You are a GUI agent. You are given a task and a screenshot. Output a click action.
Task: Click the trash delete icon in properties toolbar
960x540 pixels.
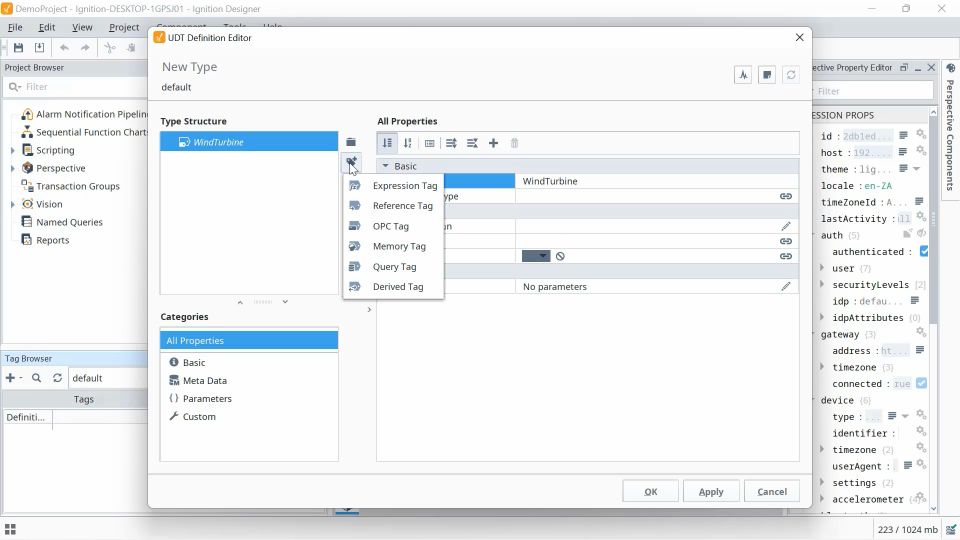point(514,143)
